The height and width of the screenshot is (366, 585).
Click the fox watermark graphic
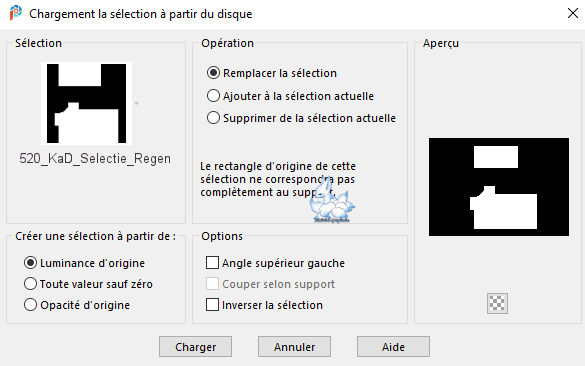332,201
